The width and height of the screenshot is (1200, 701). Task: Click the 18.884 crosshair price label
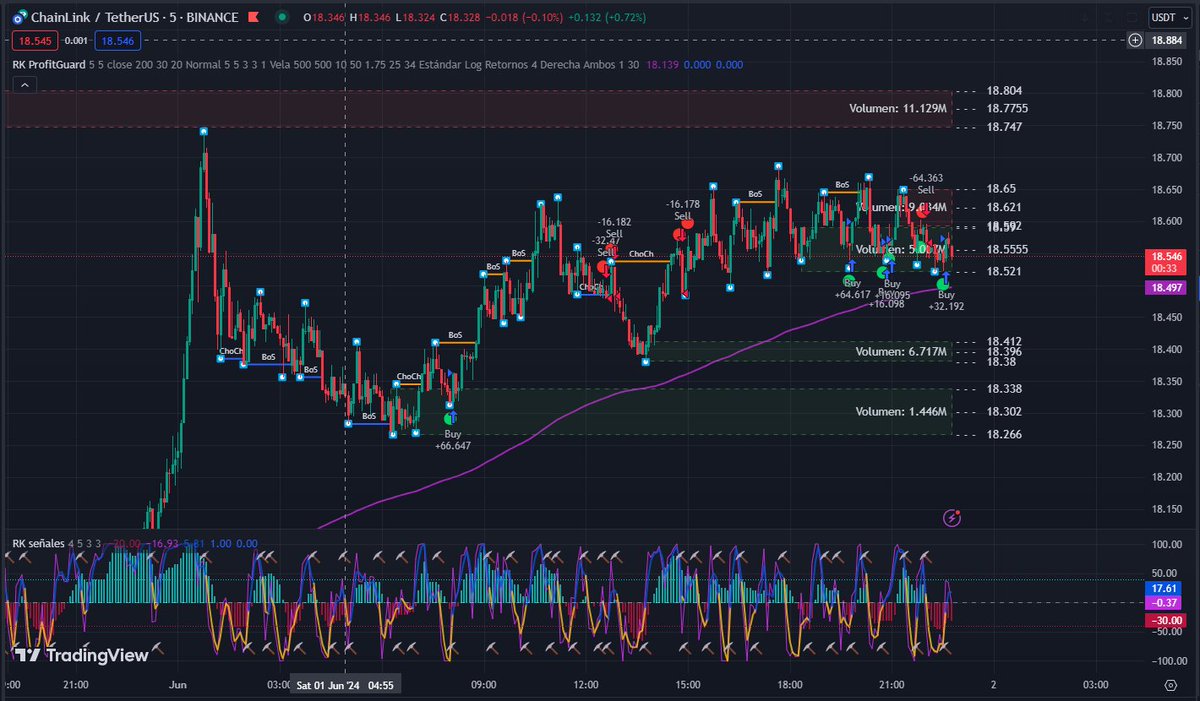1166,40
